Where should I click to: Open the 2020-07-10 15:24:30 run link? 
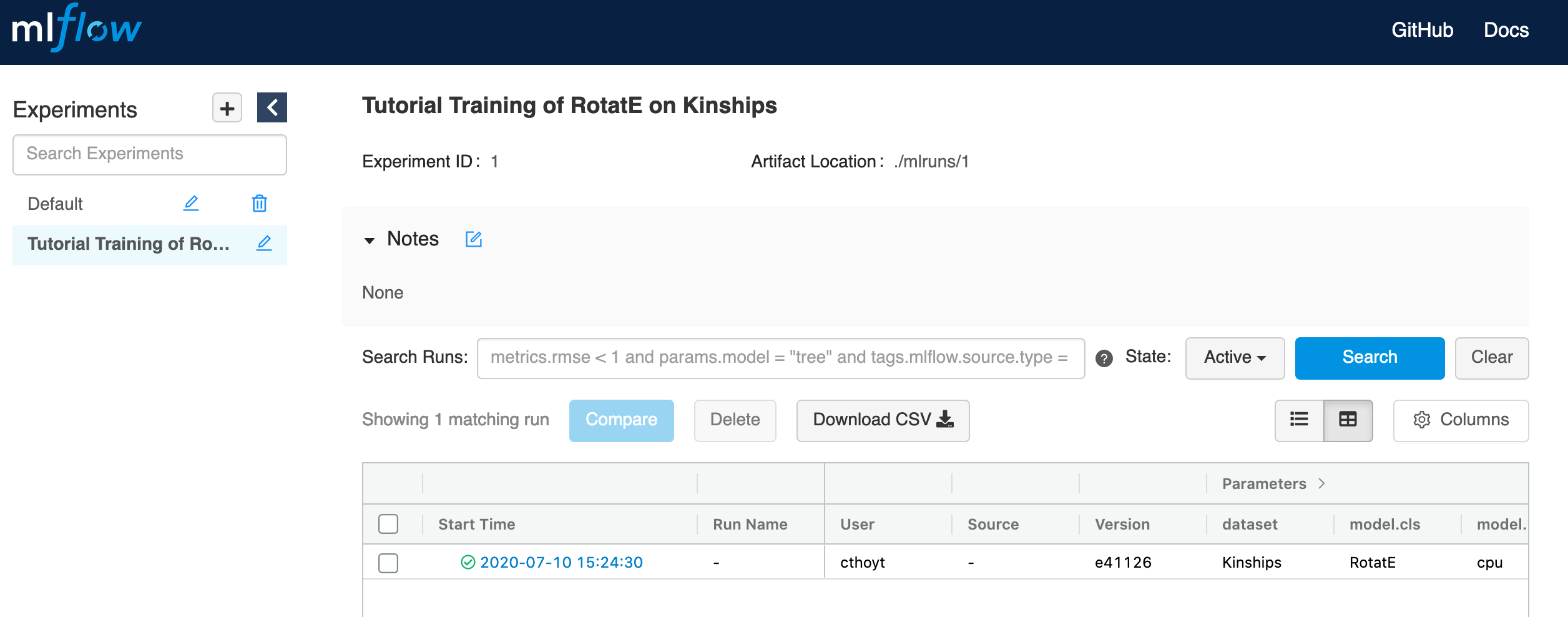coord(561,562)
